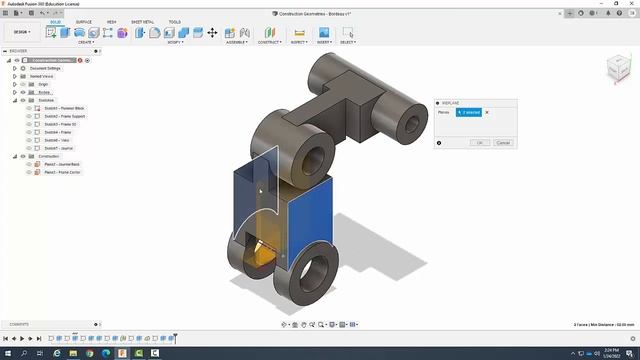Open the Create dropdown menu
The width and height of the screenshot is (640, 360).
[x=86, y=42]
